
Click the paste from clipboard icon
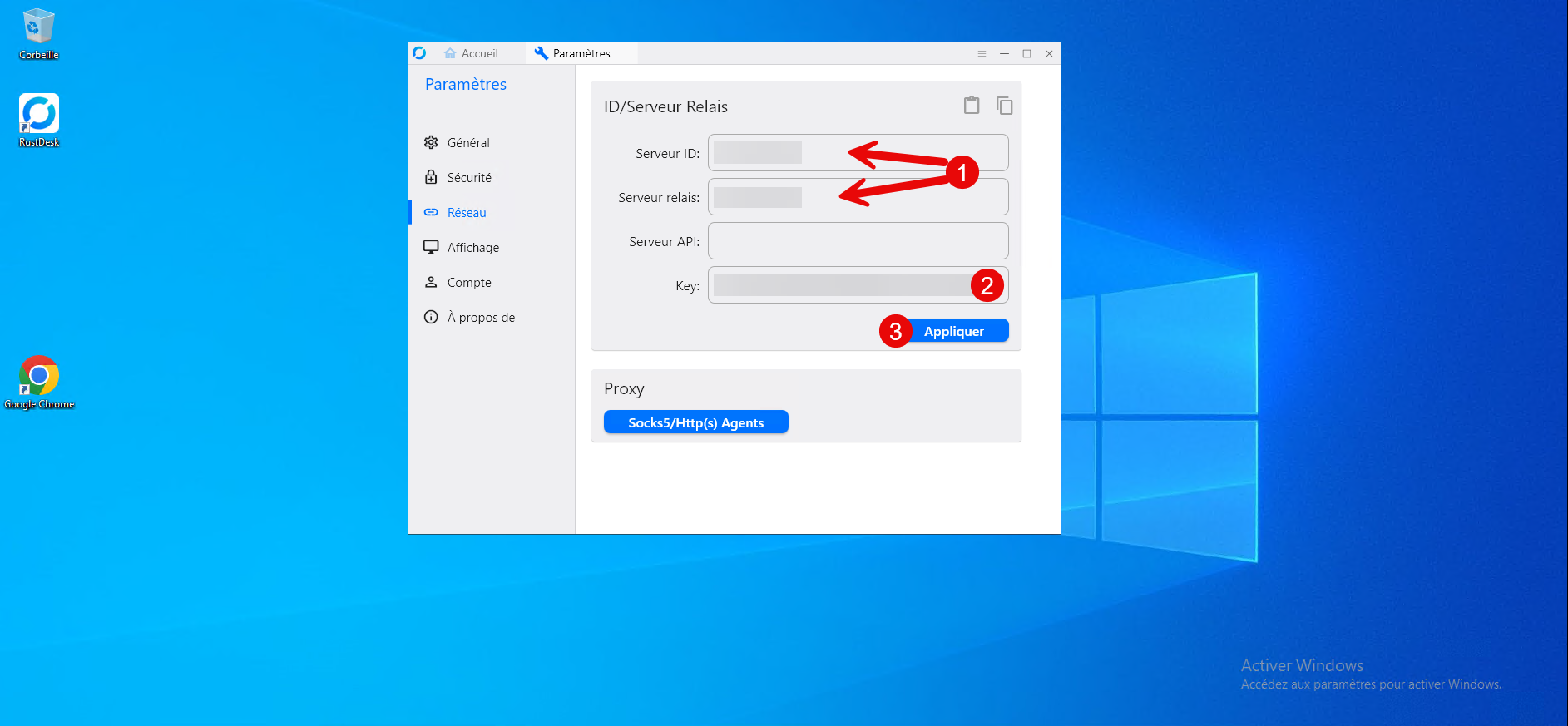(971, 106)
